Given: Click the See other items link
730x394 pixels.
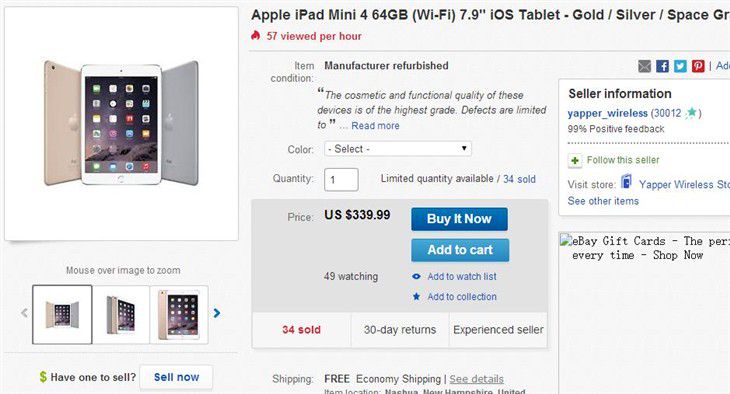Looking at the screenshot, I should pyautogui.click(x=603, y=201).
